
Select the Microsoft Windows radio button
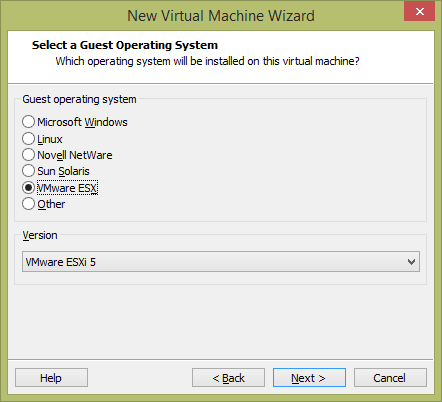(28, 122)
